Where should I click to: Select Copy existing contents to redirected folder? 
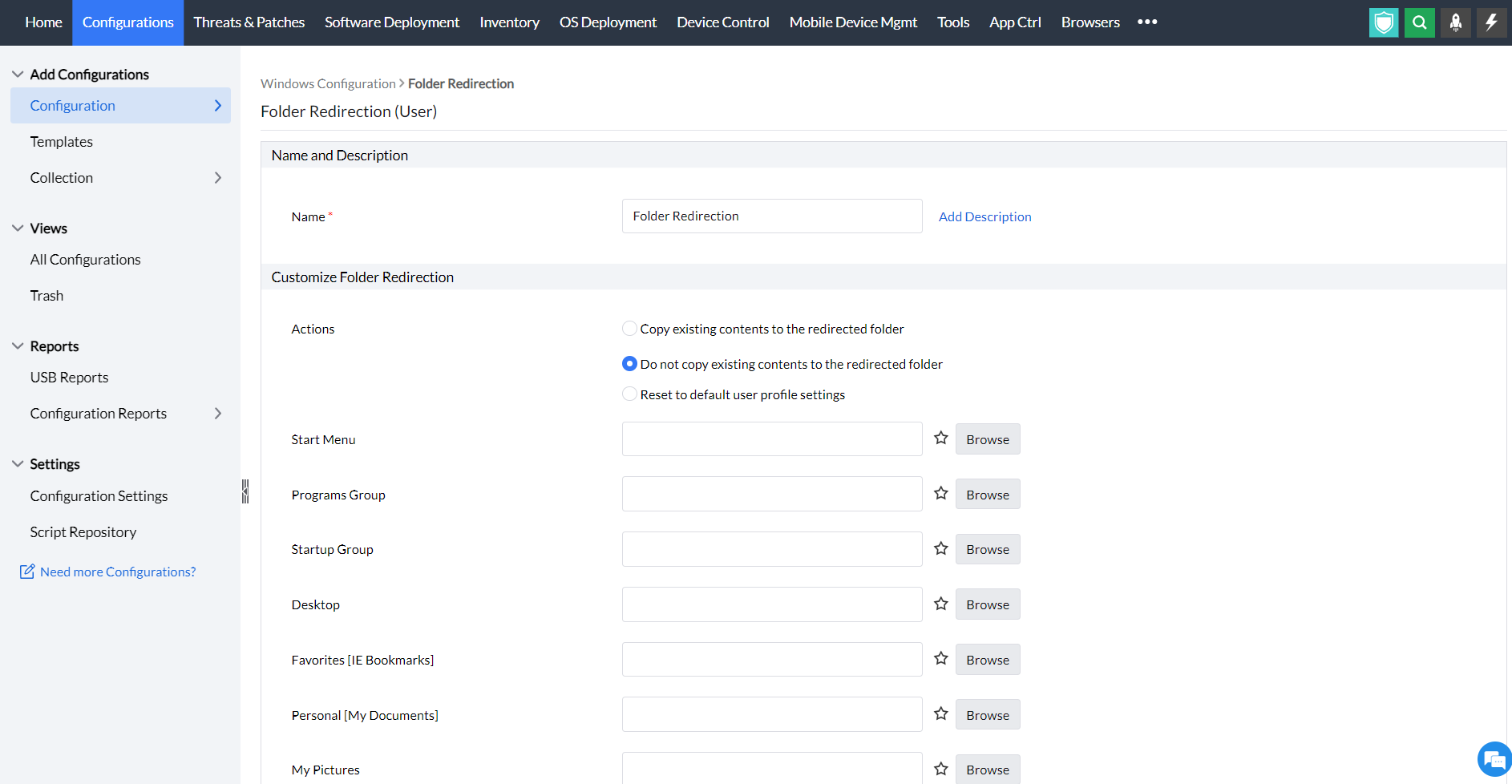629,328
